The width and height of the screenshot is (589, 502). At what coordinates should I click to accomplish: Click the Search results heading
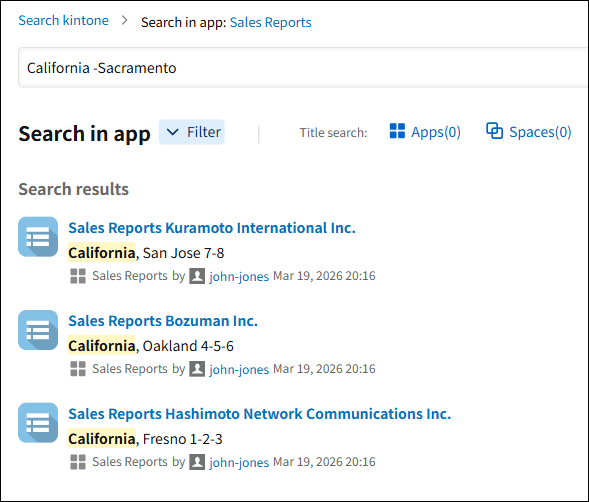(x=74, y=189)
